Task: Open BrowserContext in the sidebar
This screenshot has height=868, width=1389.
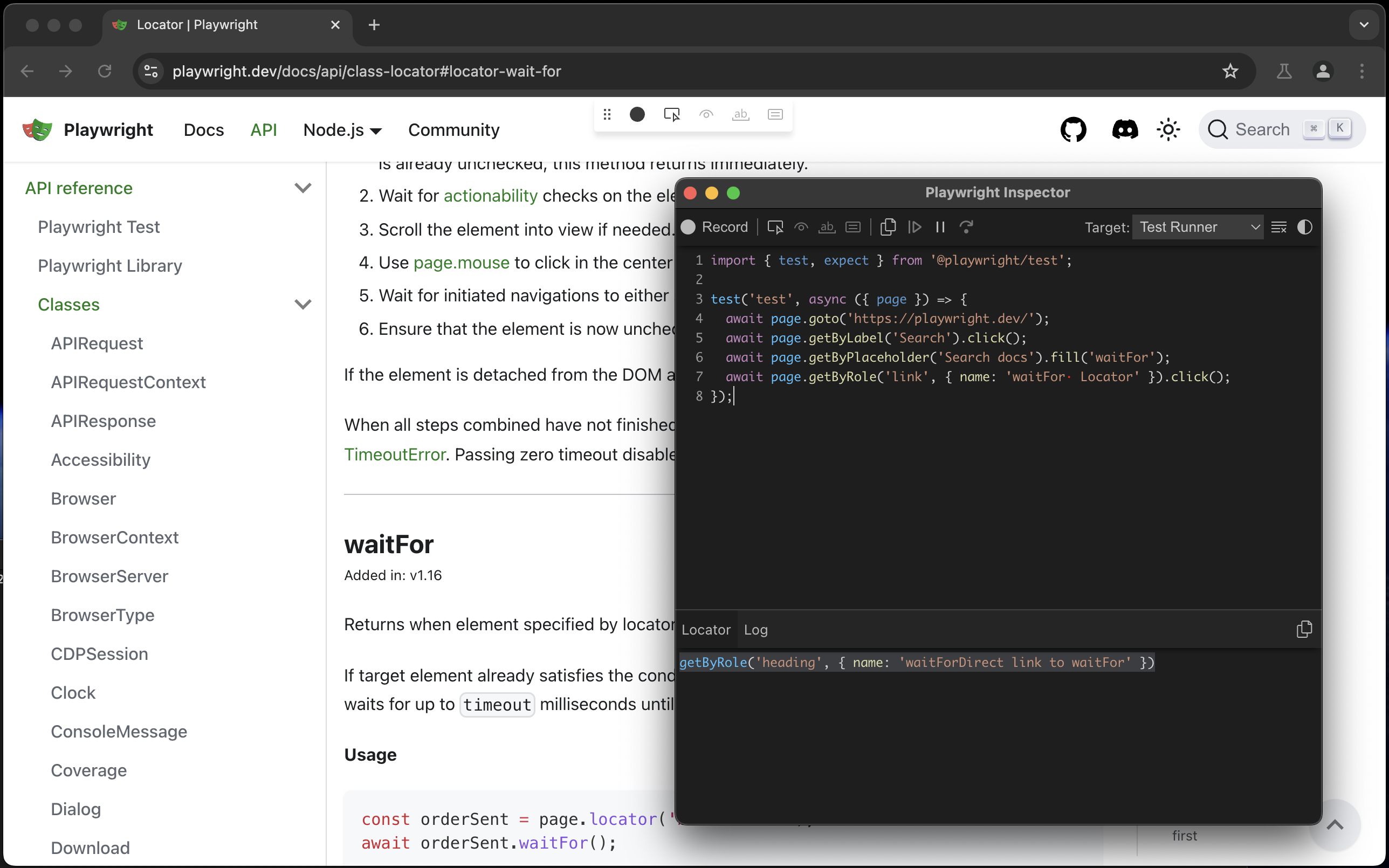Action: pos(115,538)
